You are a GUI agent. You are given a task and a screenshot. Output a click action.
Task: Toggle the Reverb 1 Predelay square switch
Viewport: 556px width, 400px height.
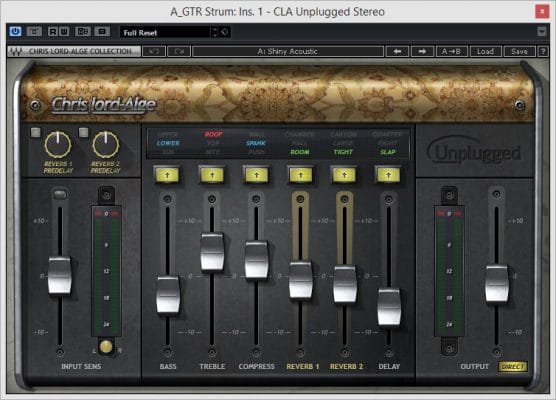[x=35, y=132]
